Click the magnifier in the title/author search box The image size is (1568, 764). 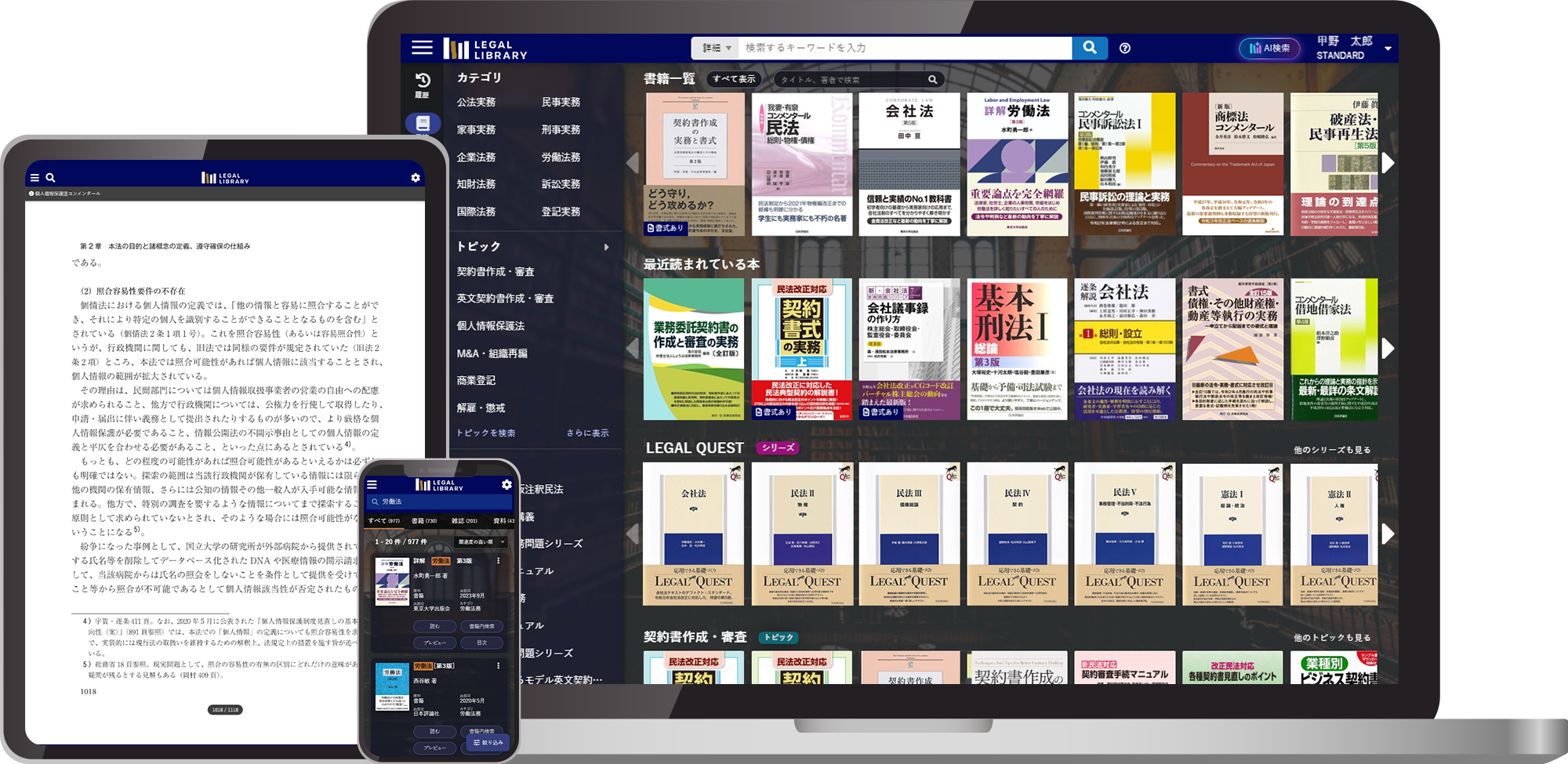[932, 80]
